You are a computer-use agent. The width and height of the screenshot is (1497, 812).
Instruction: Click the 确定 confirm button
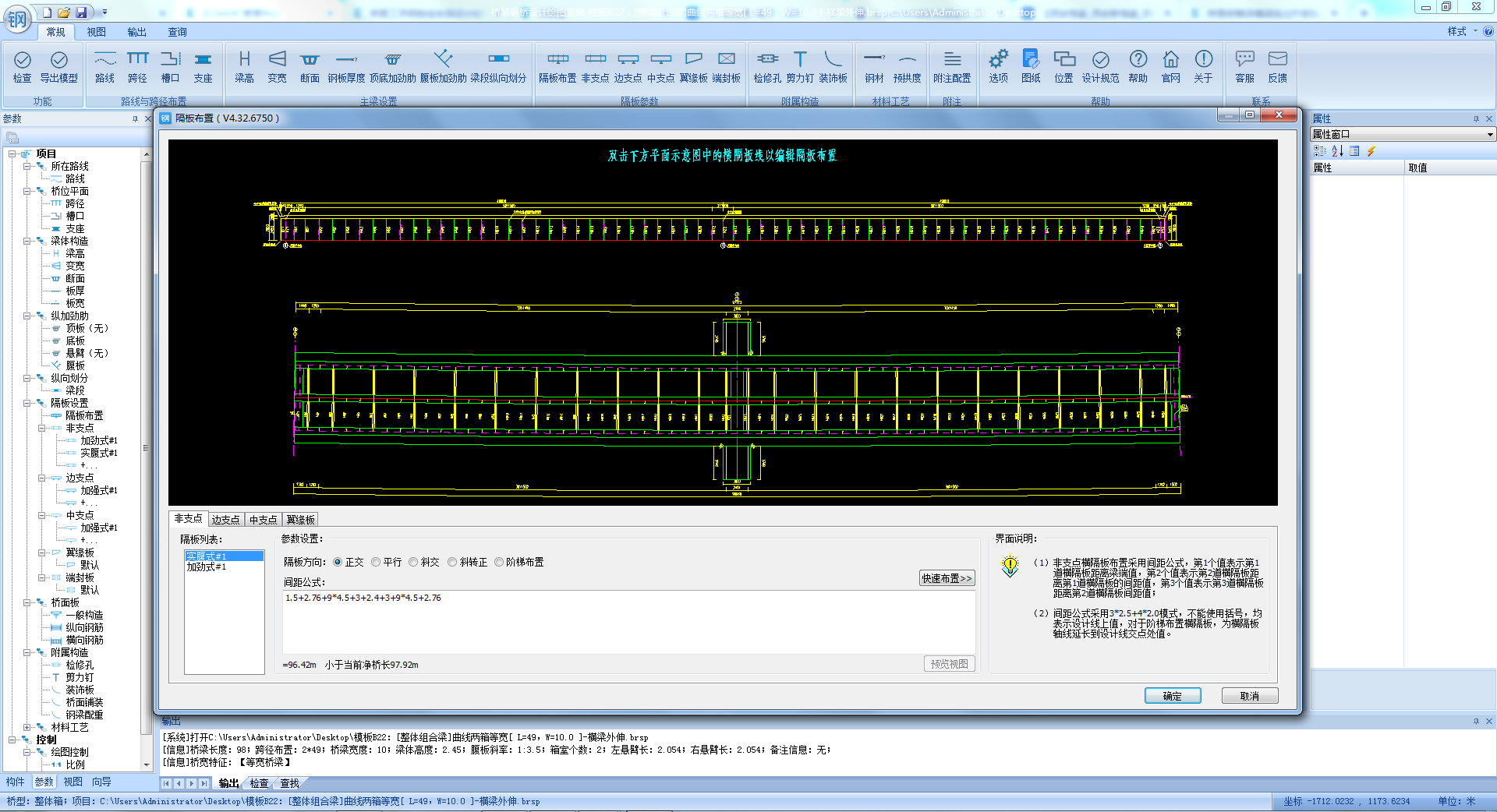pos(1172,696)
